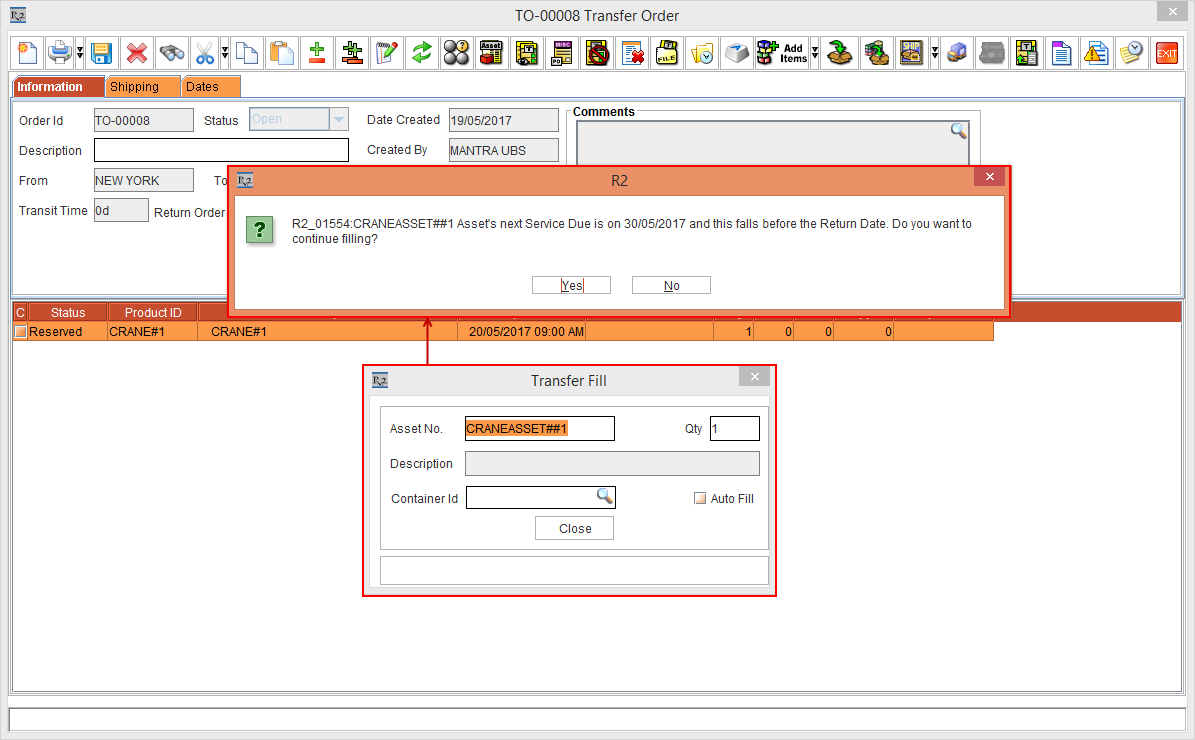The image size is (1195, 740).
Task: Open search with the binoculars icon
Action: click(172, 53)
